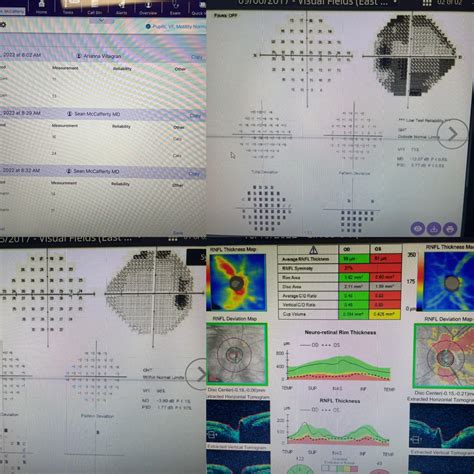Click the user icon on the 8:32 AM row
The width and height of the screenshot is (474, 474).
pyautogui.click(x=69, y=171)
